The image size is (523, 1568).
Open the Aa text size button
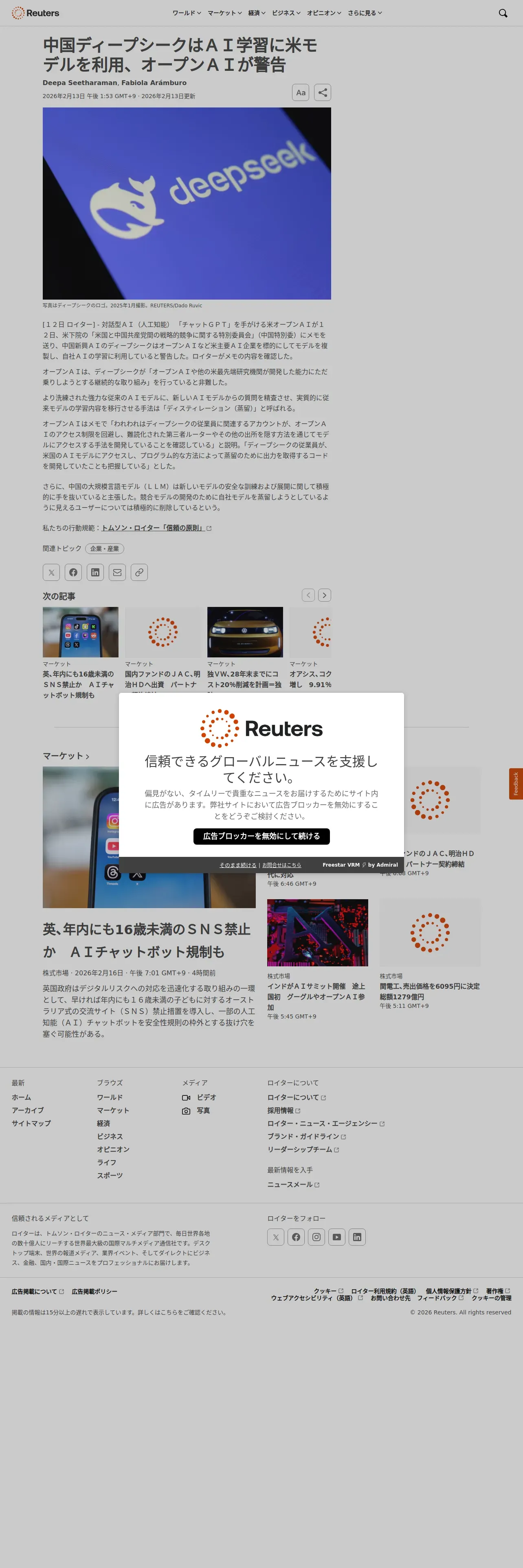coord(301,92)
